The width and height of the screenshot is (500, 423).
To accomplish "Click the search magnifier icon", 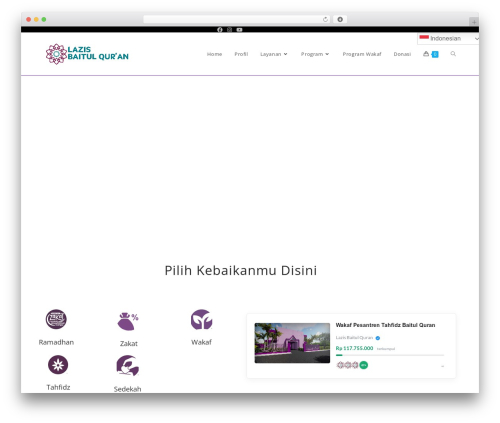I will coord(453,54).
